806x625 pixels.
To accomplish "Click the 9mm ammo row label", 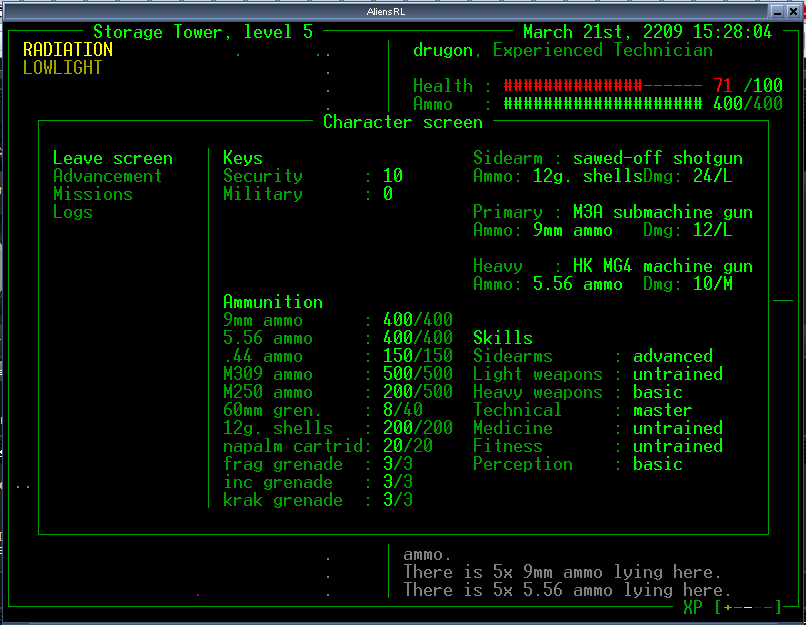I will 263,320.
